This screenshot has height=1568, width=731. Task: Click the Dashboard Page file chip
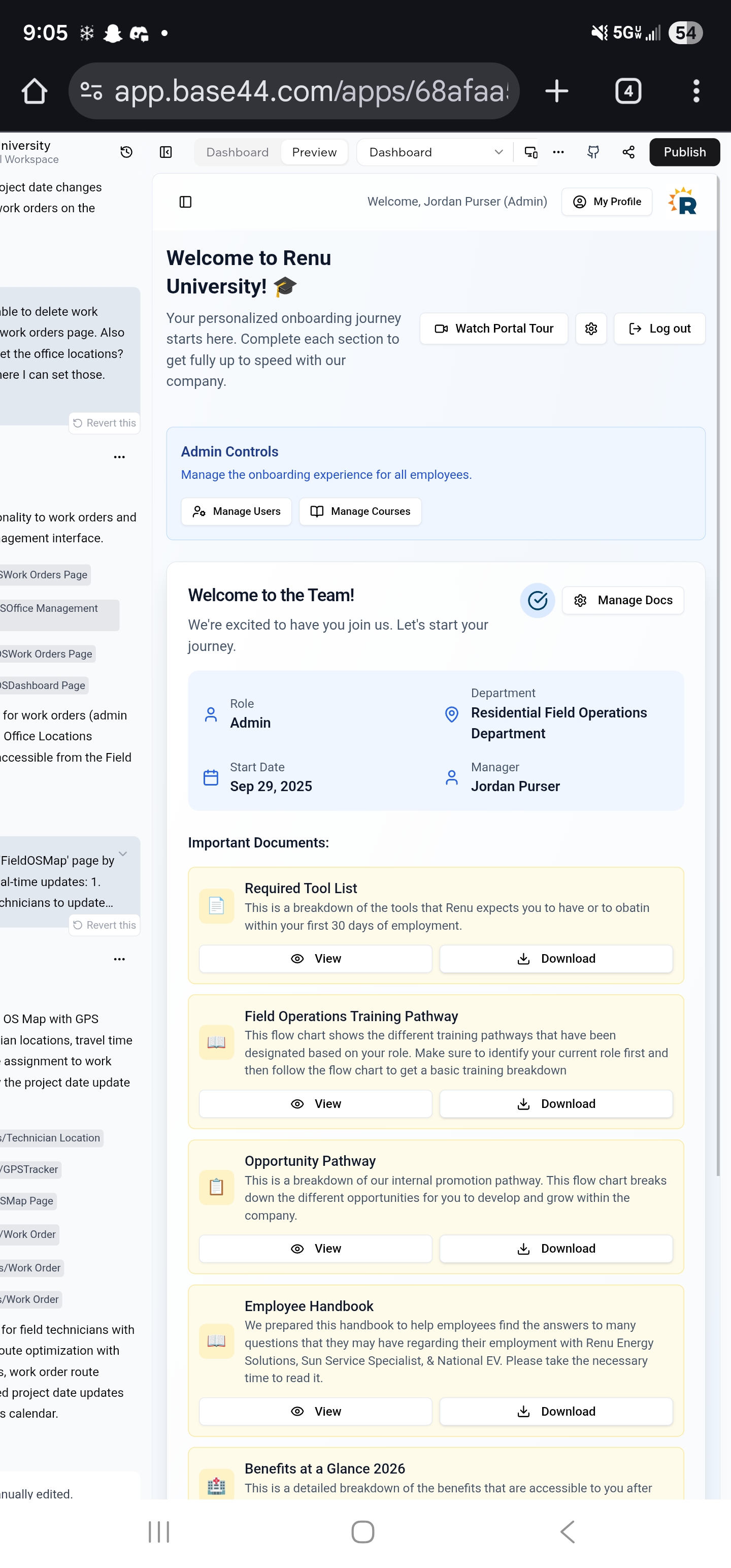(45, 686)
